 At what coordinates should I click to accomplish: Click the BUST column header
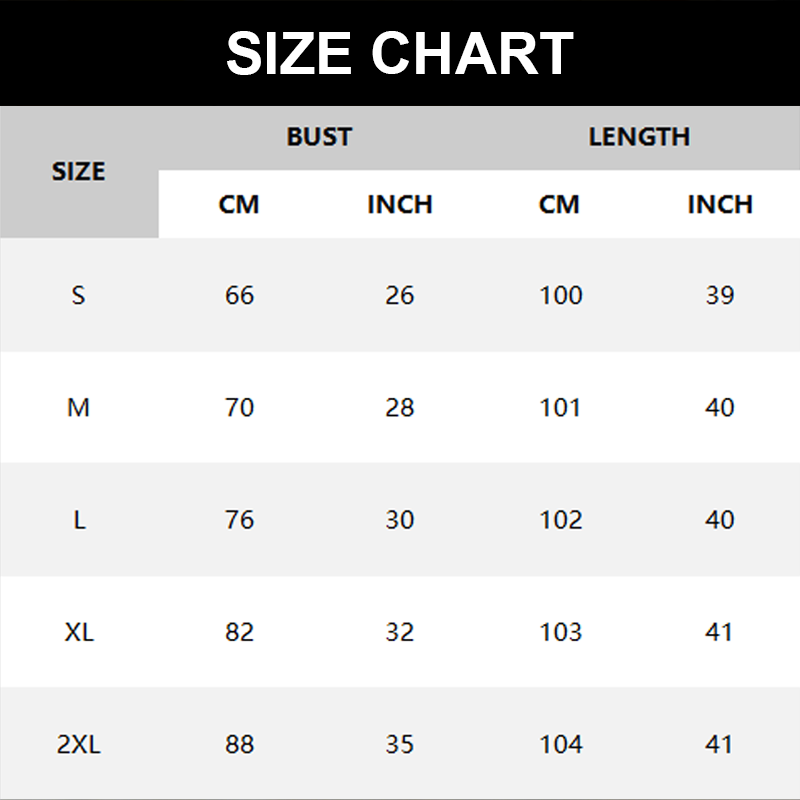click(319, 137)
